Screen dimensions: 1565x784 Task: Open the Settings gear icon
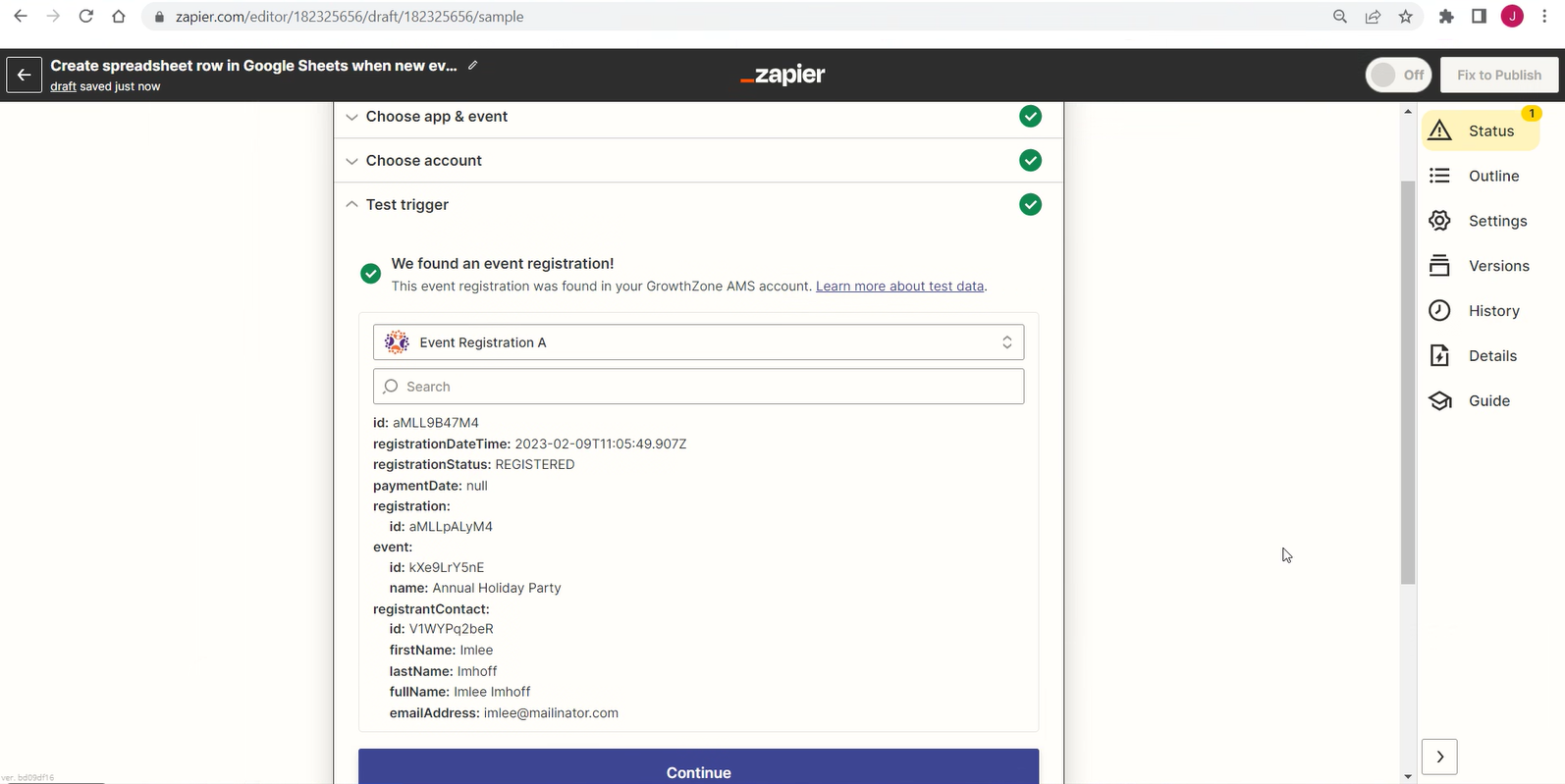point(1440,221)
